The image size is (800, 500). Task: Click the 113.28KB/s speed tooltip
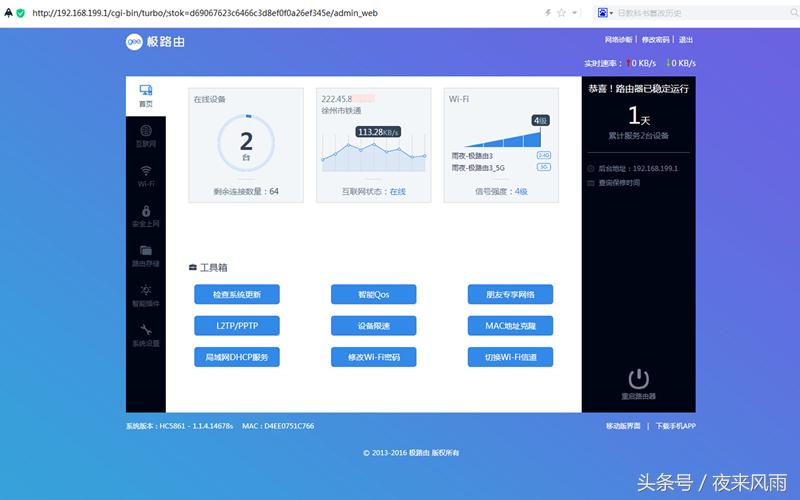point(378,132)
